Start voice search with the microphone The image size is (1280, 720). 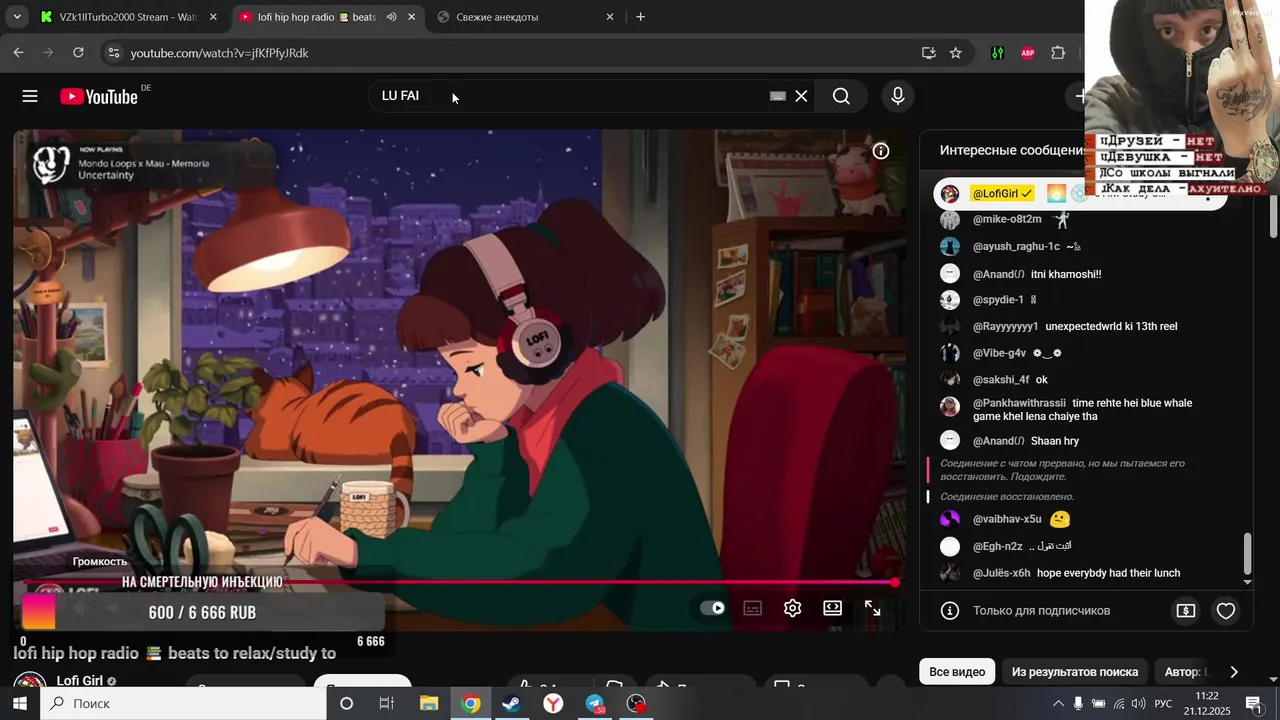pos(898,96)
